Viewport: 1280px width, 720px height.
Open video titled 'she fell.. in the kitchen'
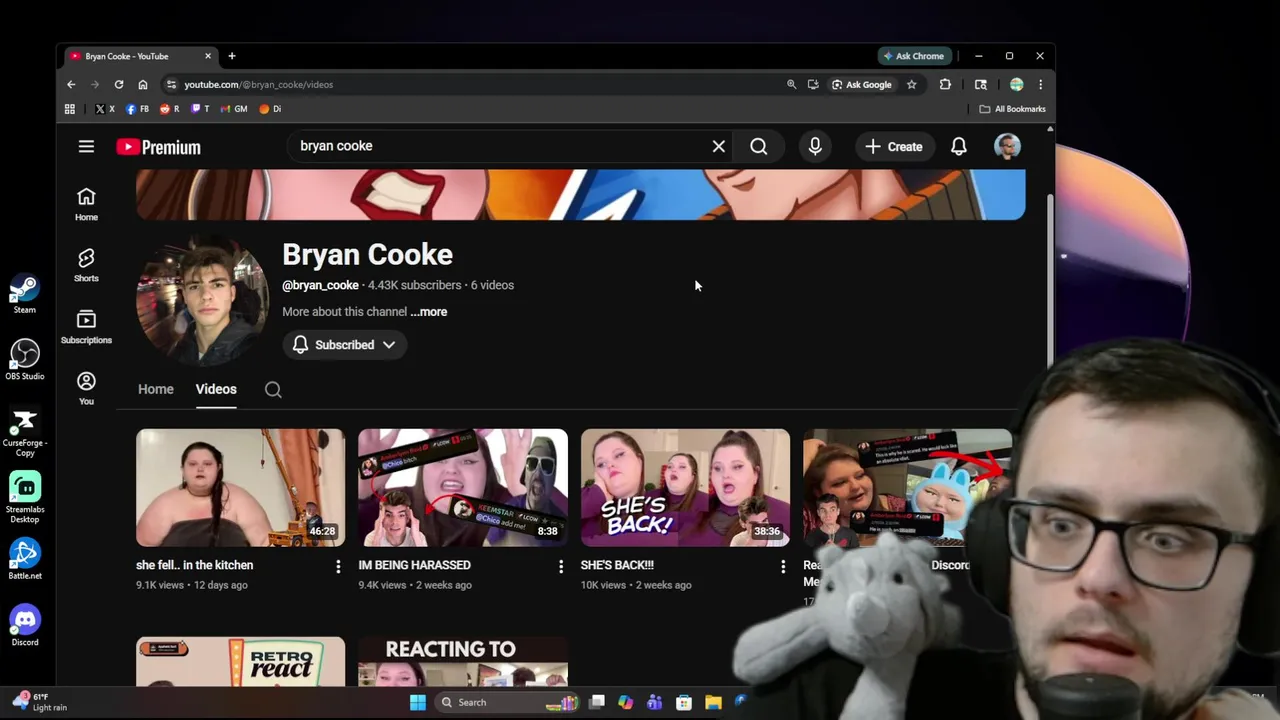click(x=195, y=565)
